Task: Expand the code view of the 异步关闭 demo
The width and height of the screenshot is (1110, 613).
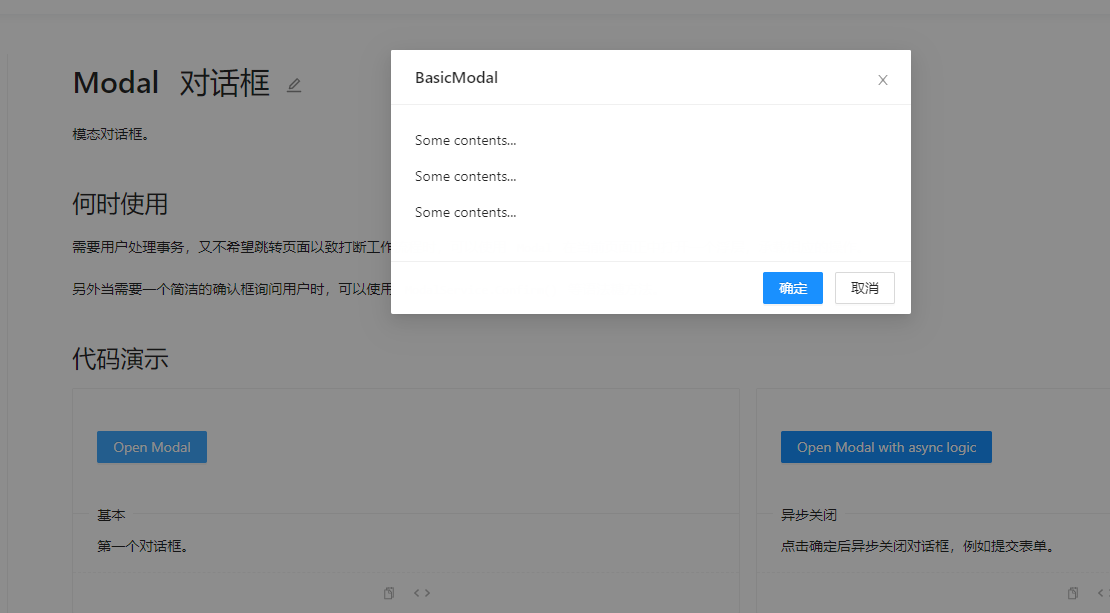Action: [1104, 592]
